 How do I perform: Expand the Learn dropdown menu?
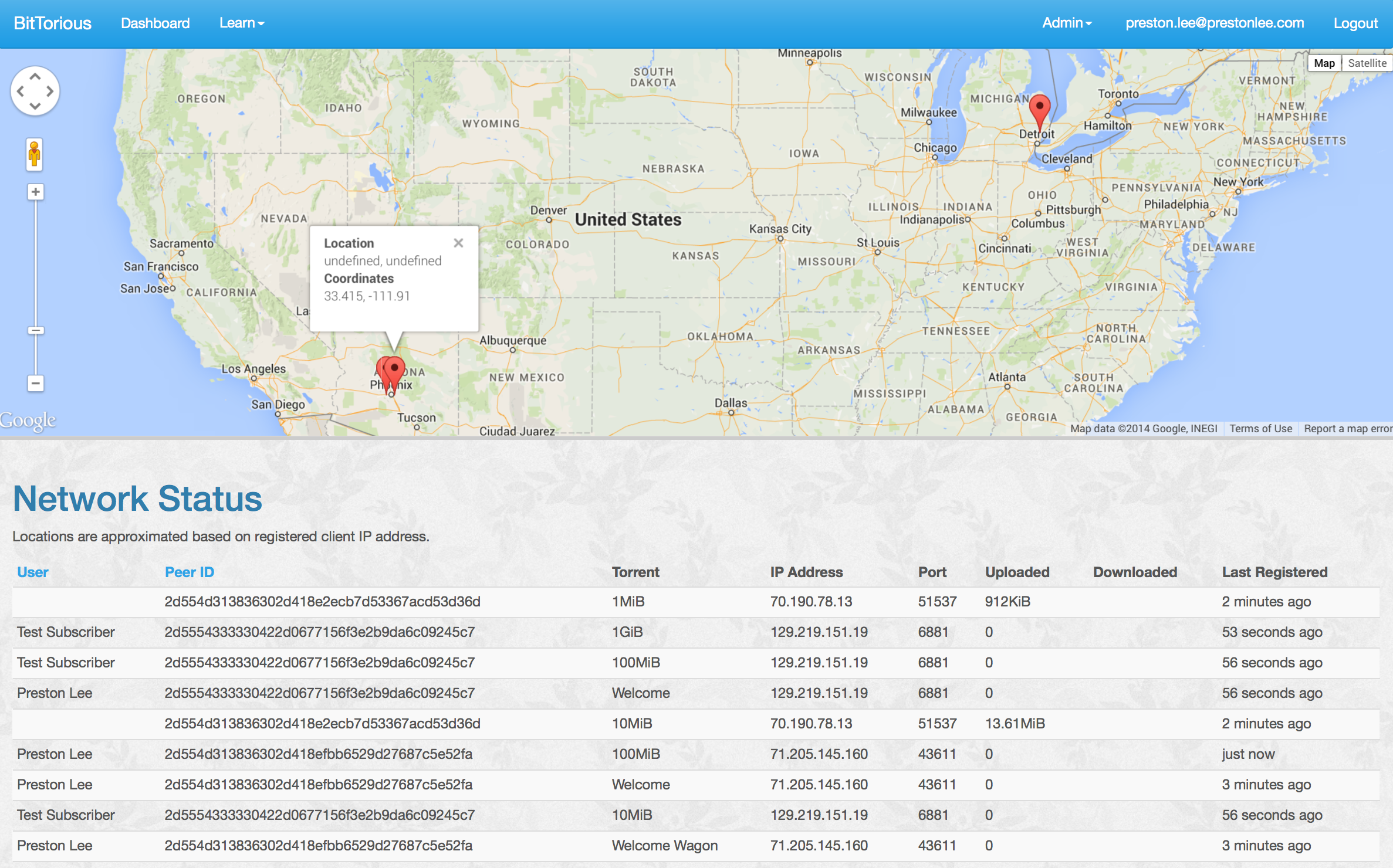(242, 23)
